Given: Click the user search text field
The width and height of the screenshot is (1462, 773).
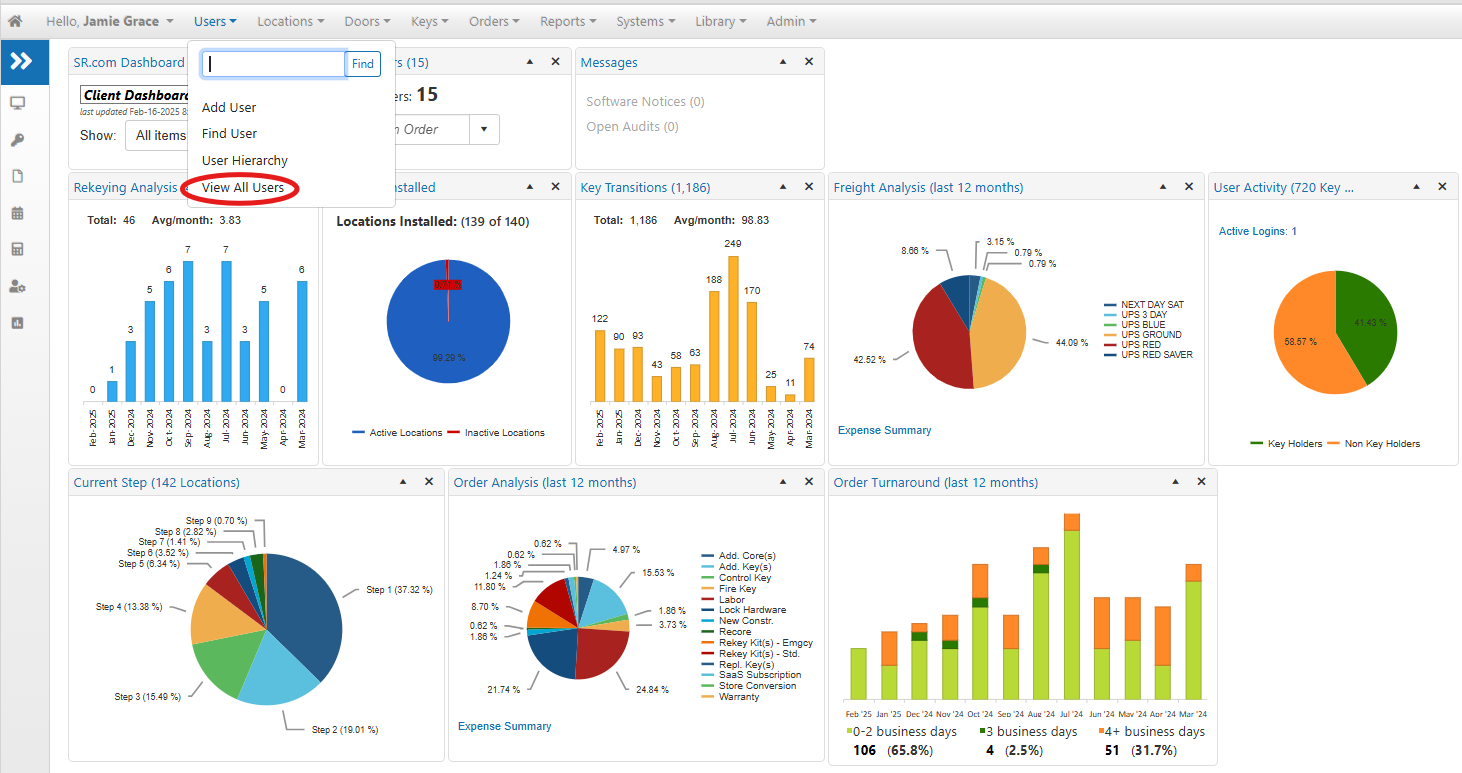Looking at the screenshot, I should pyautogui.click(x=274, y=64).
